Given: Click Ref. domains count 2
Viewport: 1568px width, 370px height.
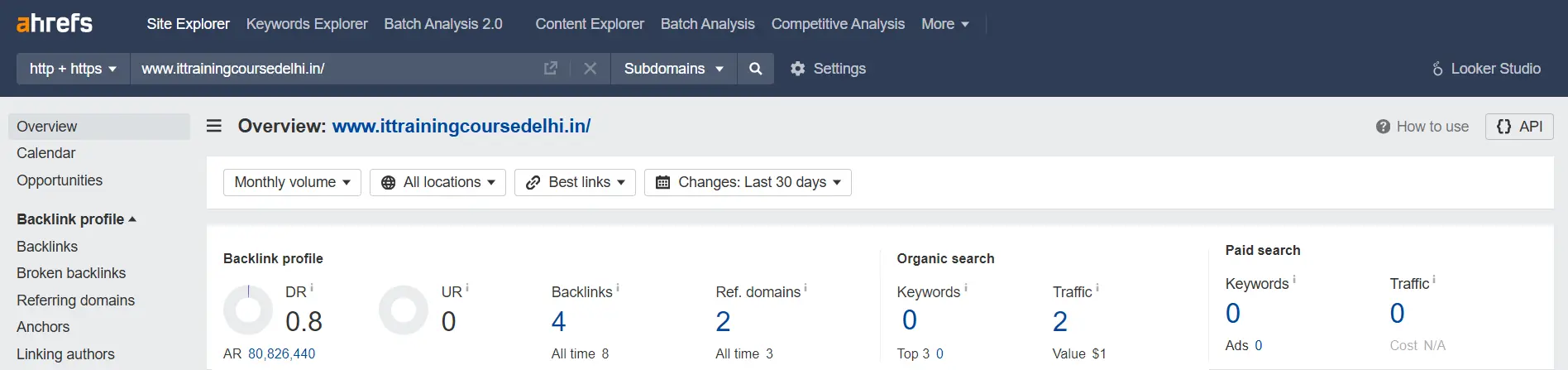Looking at the screenshot, I should tap(723, 321).
